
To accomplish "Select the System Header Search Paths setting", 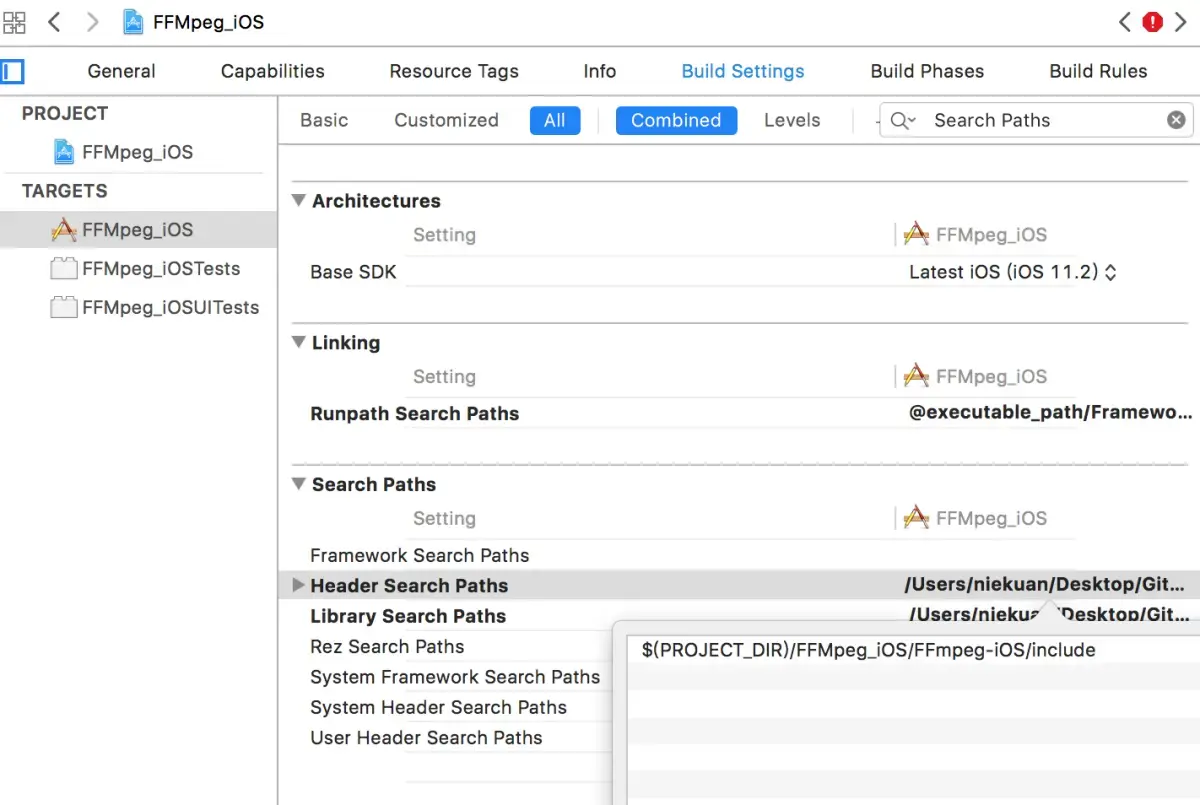I will 438,708.
